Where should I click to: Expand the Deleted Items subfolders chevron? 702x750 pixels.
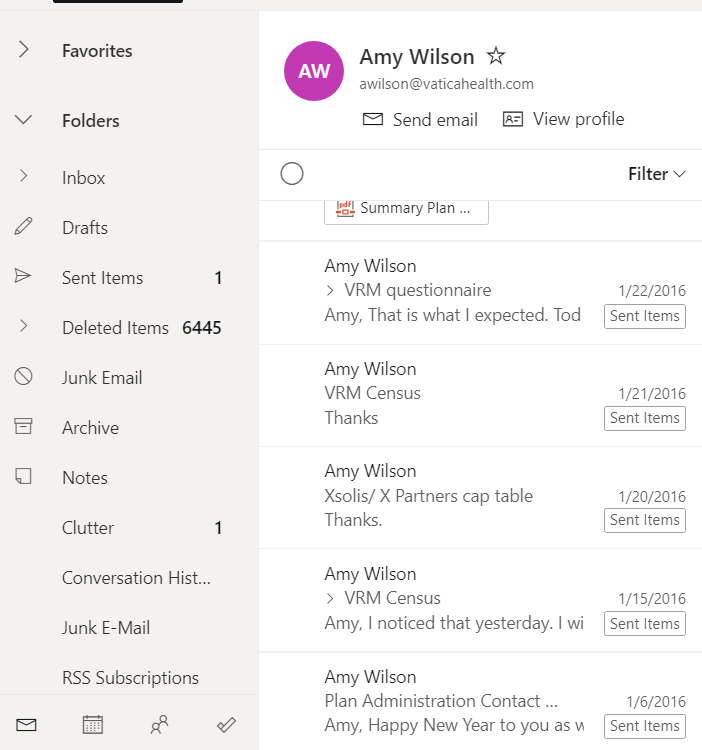coord(24,327)
